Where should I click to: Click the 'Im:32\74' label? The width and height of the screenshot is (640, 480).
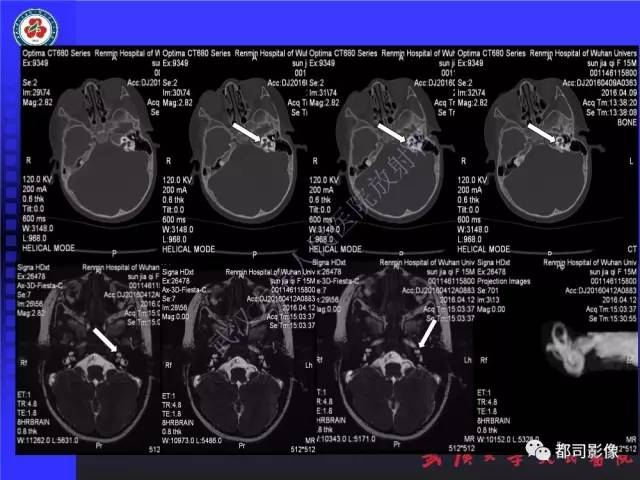tap(471, 93)
